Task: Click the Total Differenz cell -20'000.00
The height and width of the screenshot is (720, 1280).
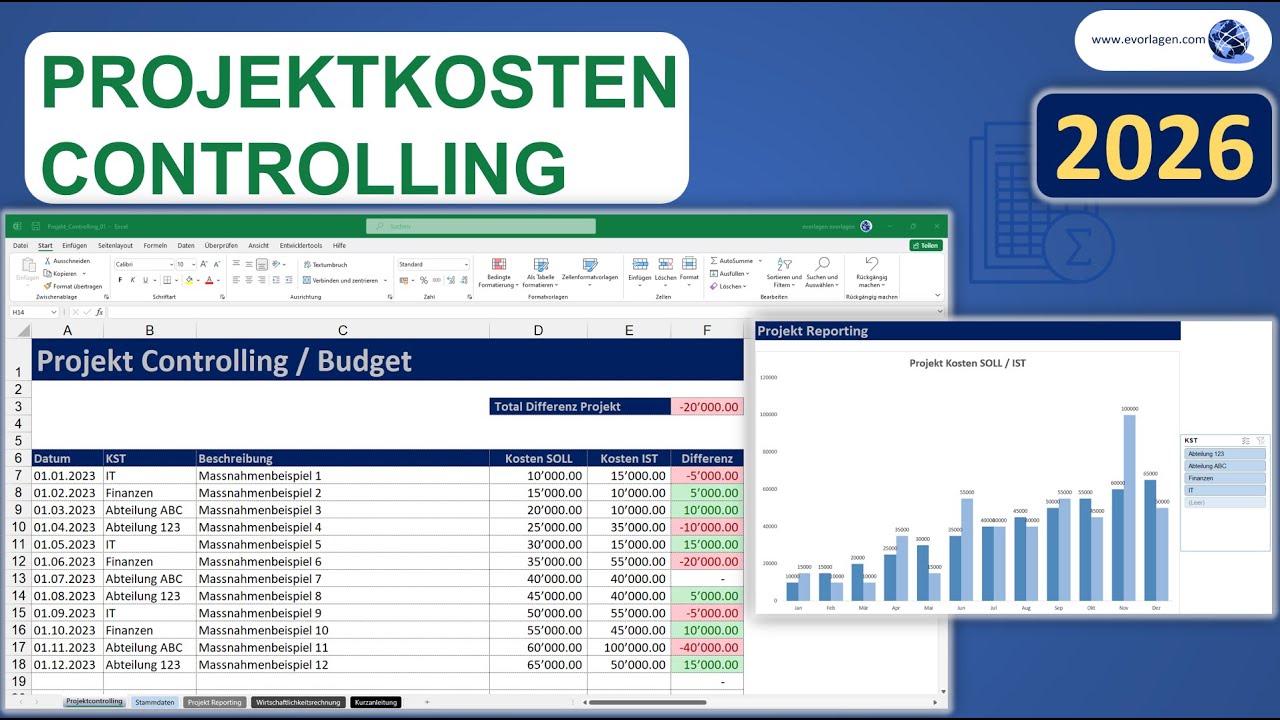Action: click(707, 407)
